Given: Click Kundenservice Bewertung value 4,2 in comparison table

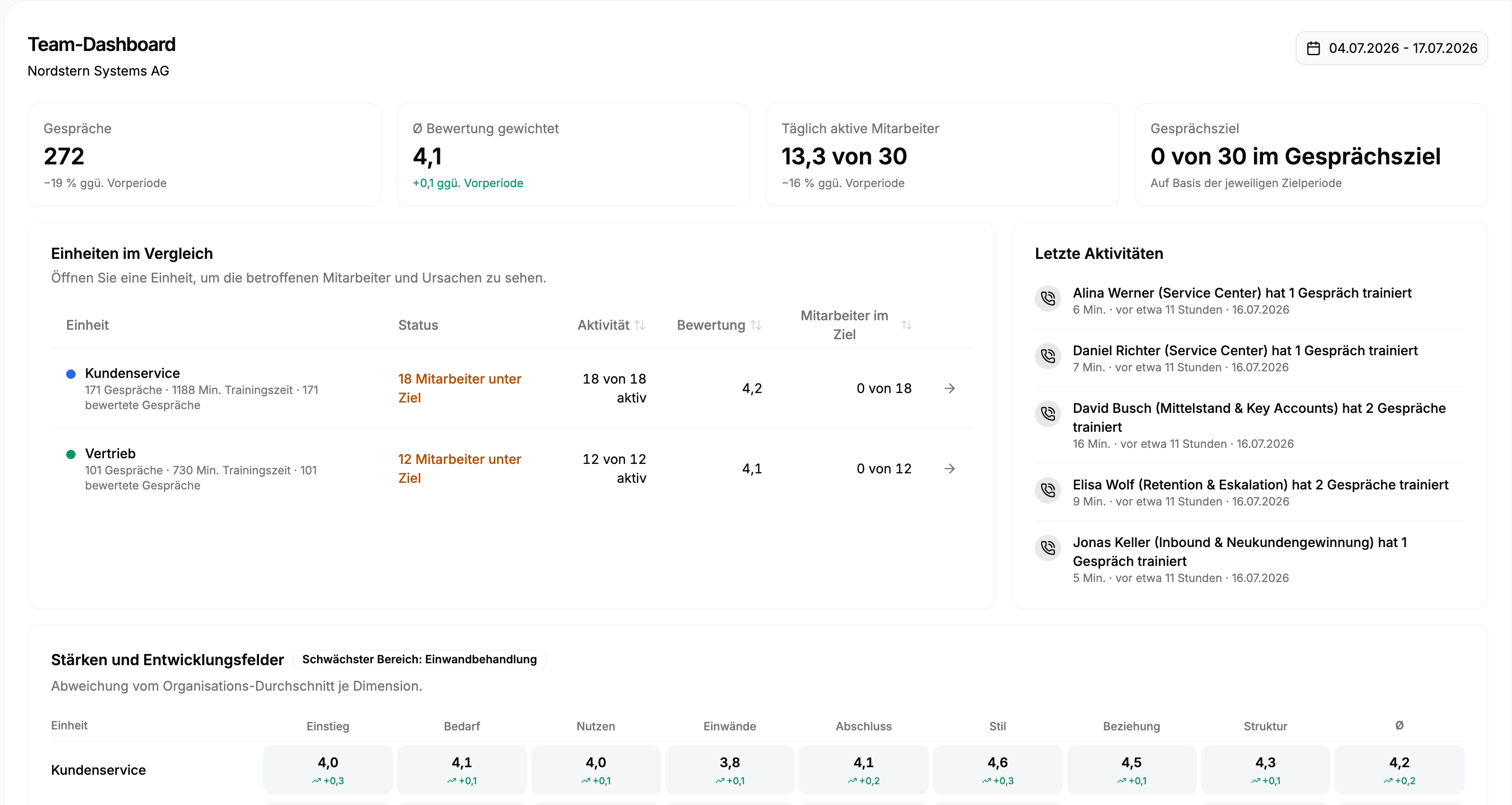Looking at the screenshot, I should (752, 388).
